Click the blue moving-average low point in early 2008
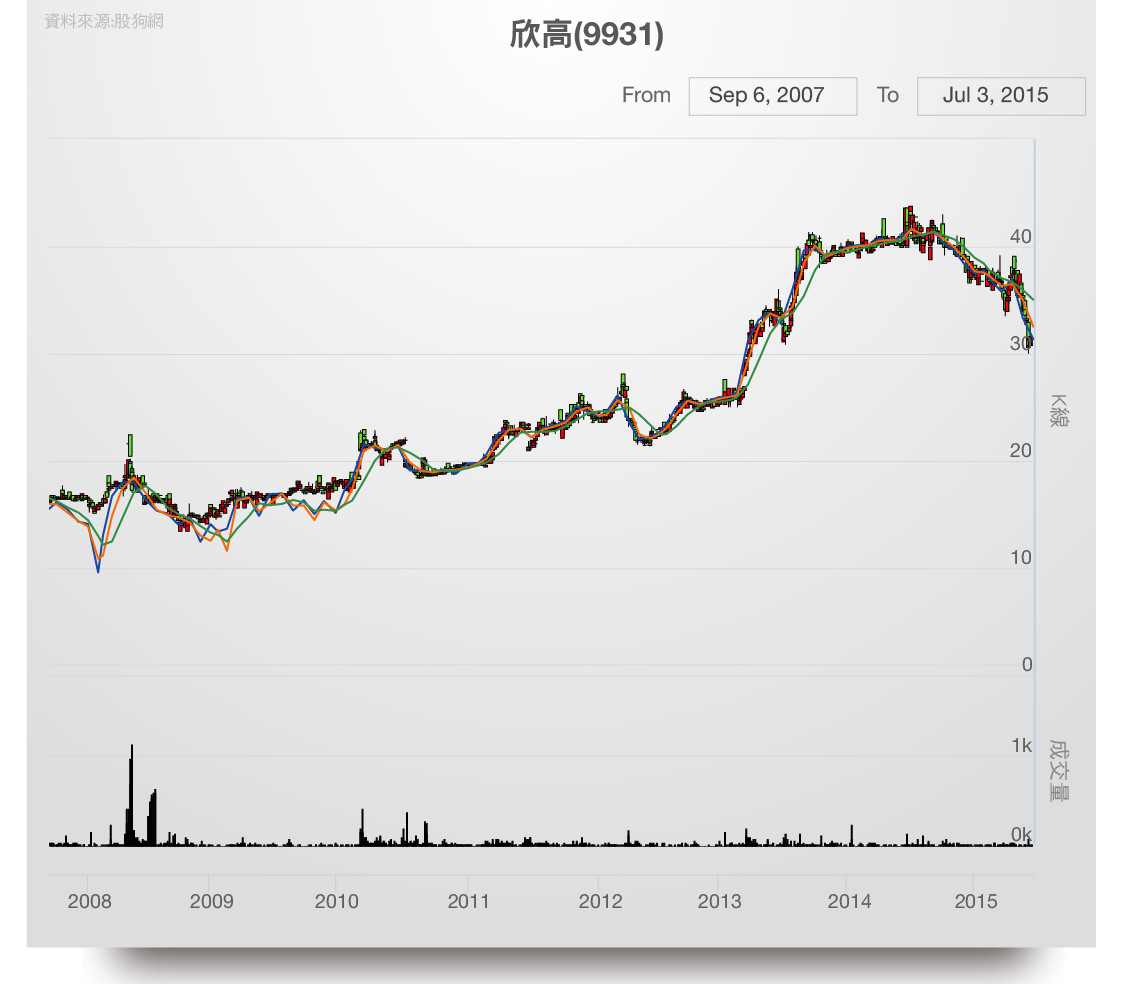Viewport: 1125px width, 984px height. (x=98, y=571)
